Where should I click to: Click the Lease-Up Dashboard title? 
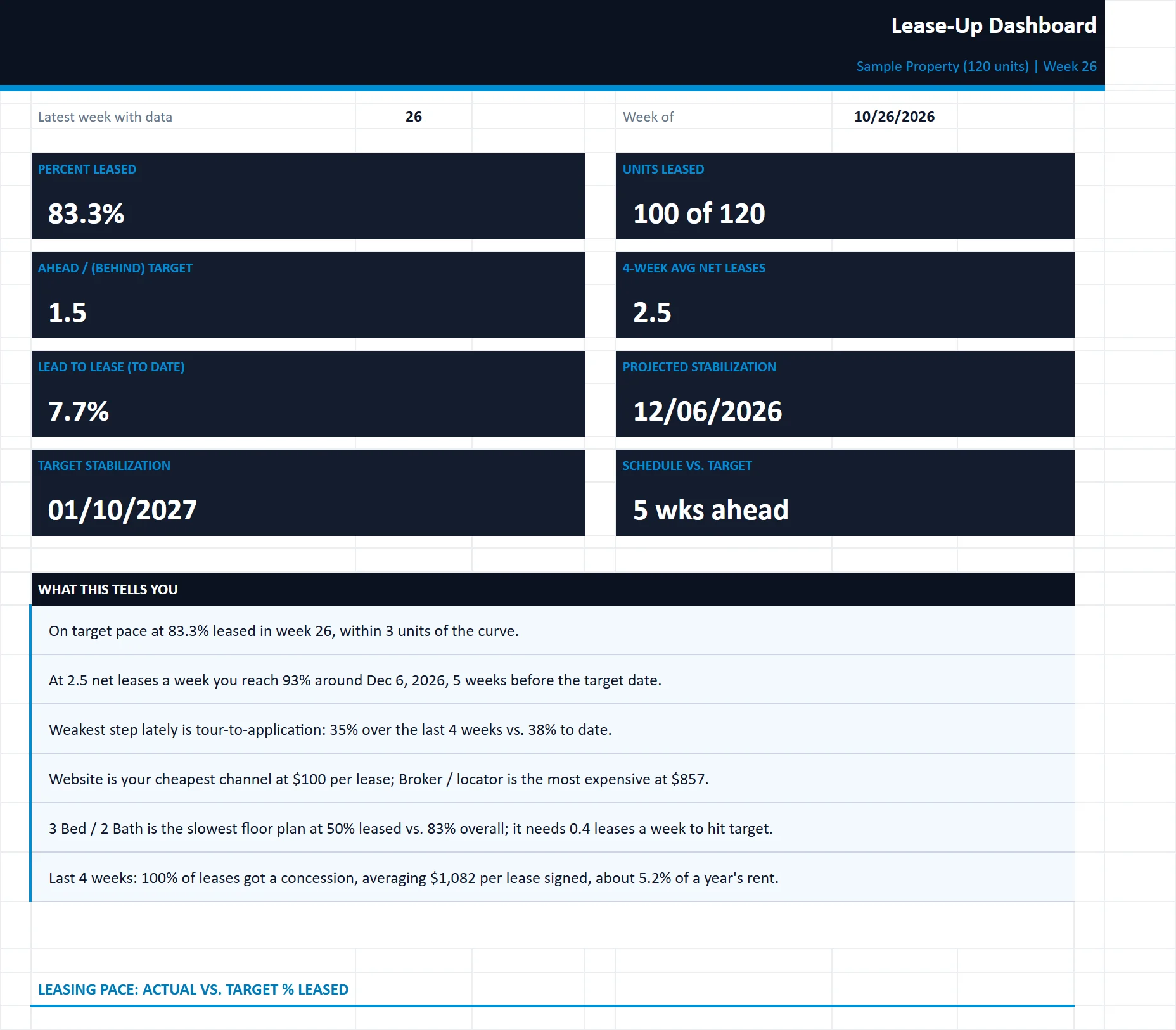993,25
